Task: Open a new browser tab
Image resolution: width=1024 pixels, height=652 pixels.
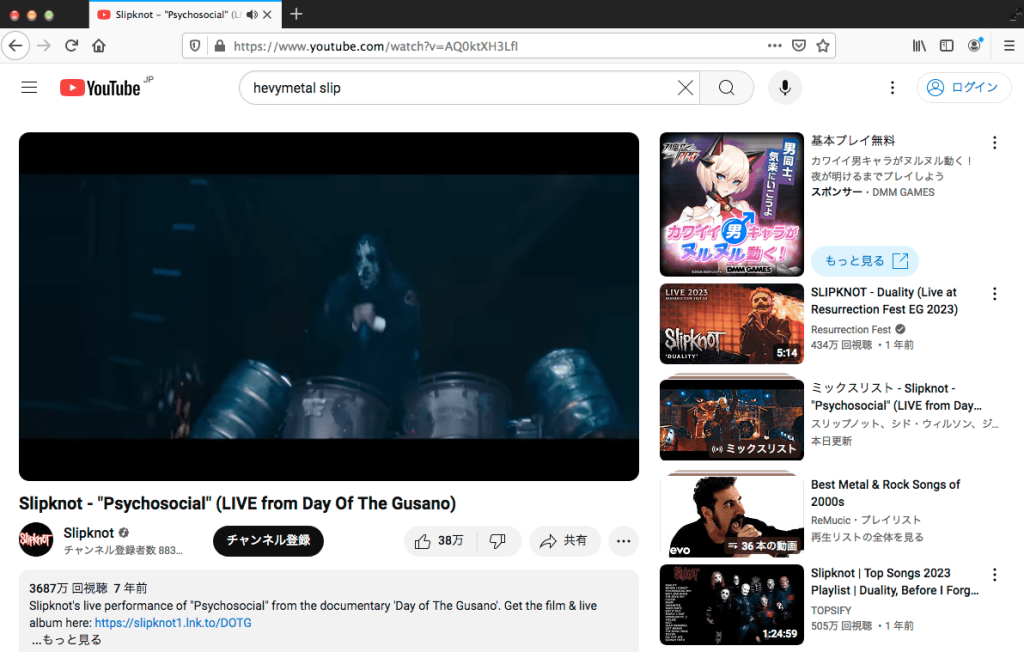Action: click(x=296, y=14)
